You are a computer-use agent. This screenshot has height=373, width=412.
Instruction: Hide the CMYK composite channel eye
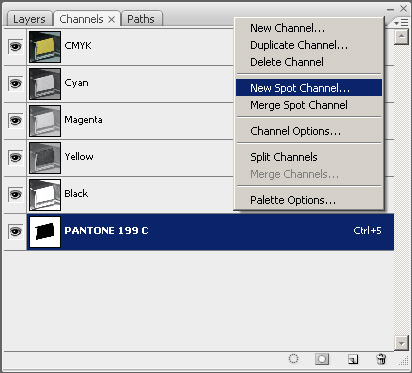[15, 46]
